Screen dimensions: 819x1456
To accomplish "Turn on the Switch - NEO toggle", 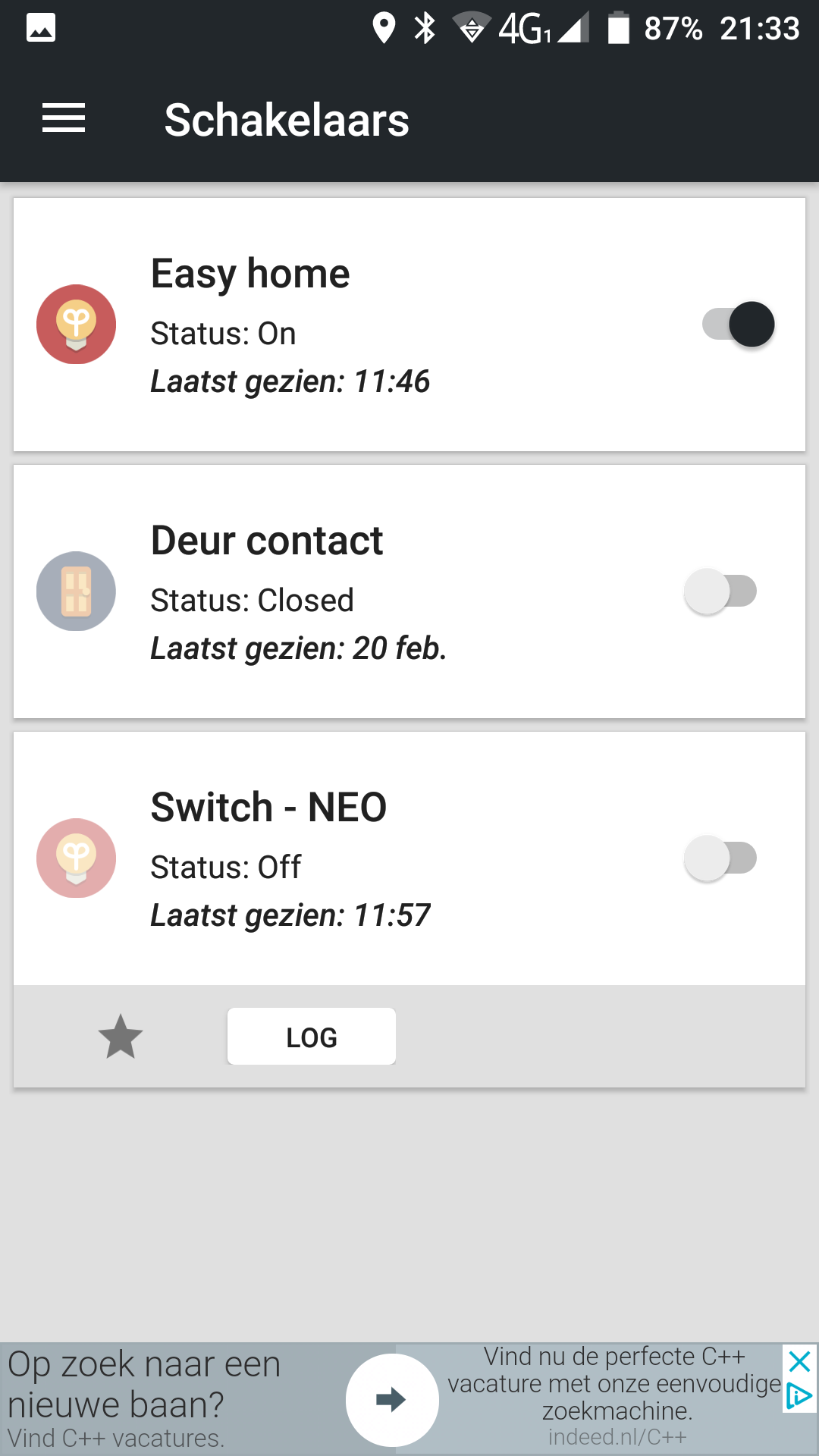I will [x=720, y=858].
